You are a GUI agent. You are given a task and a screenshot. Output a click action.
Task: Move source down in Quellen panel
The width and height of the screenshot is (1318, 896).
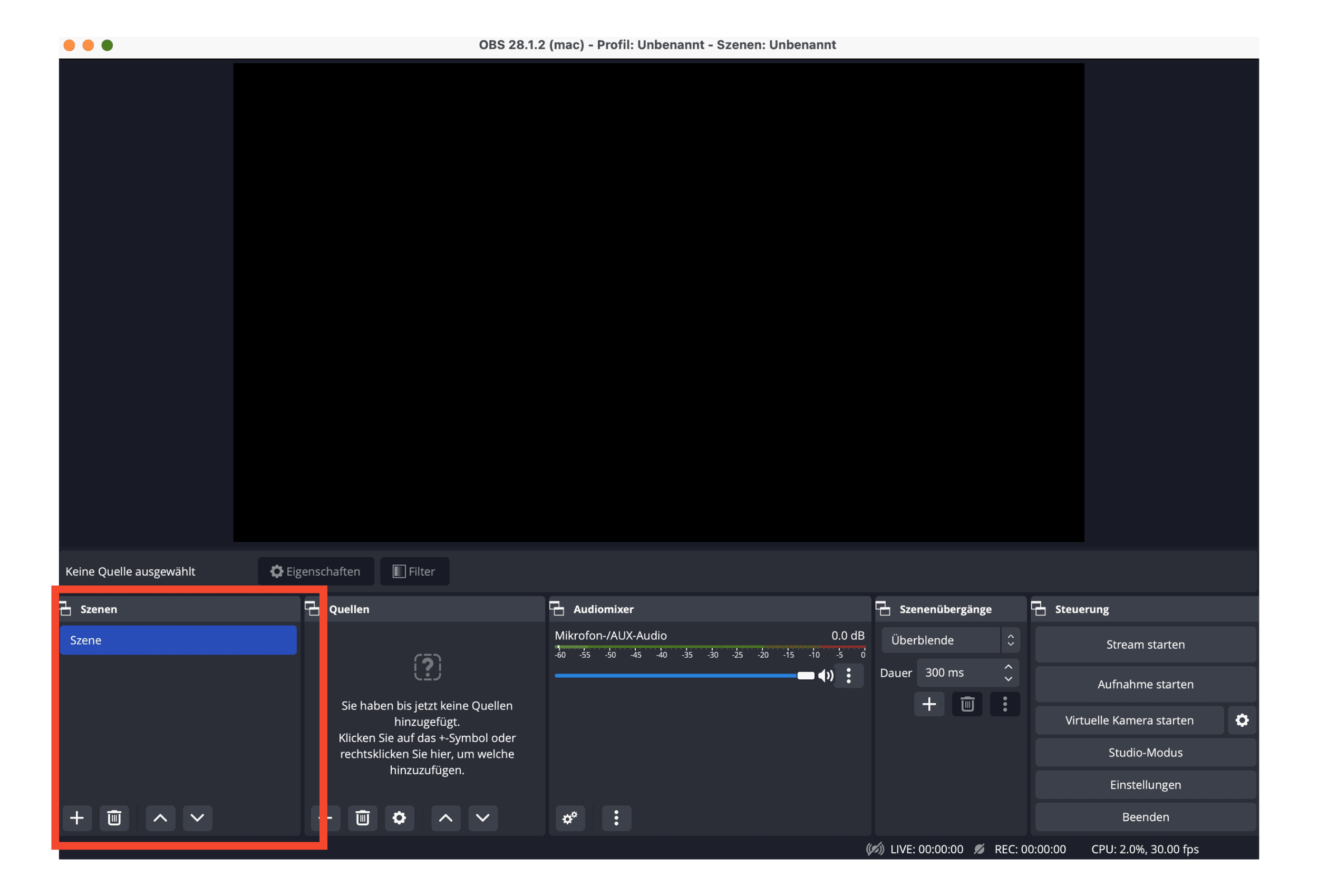pos(482,818)
